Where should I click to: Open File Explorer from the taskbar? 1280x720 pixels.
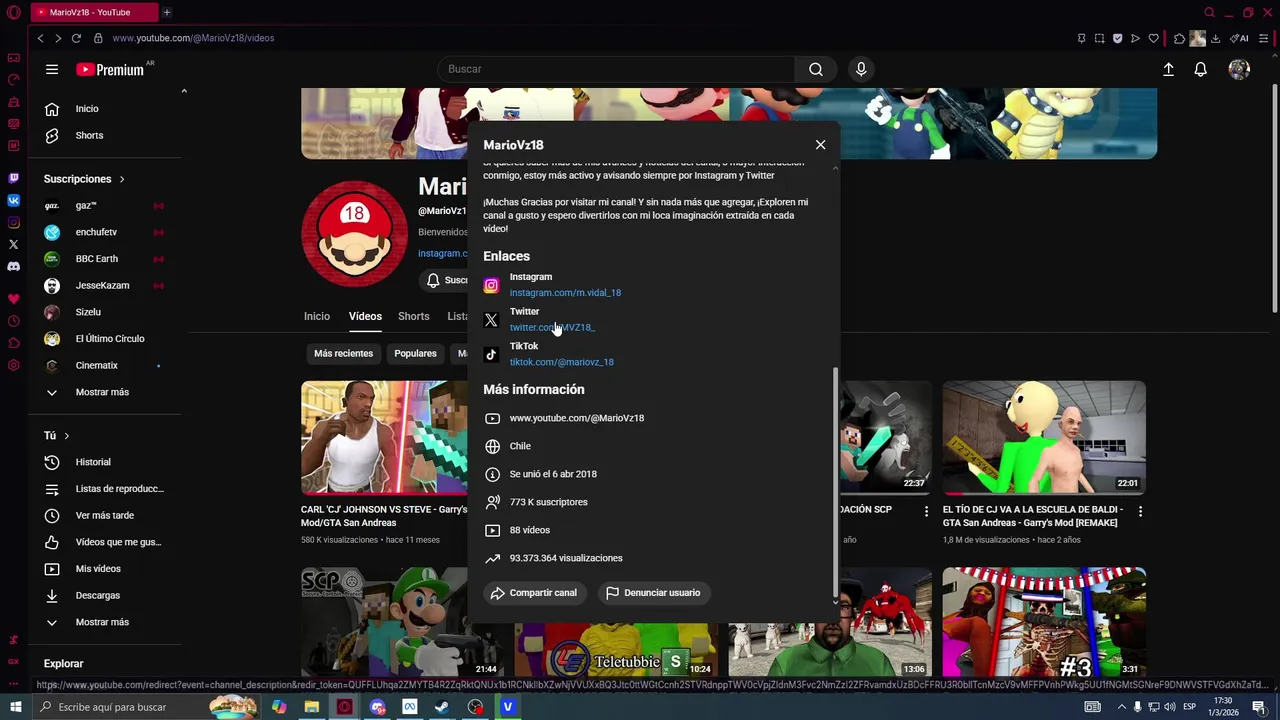[x=311, y=707]
